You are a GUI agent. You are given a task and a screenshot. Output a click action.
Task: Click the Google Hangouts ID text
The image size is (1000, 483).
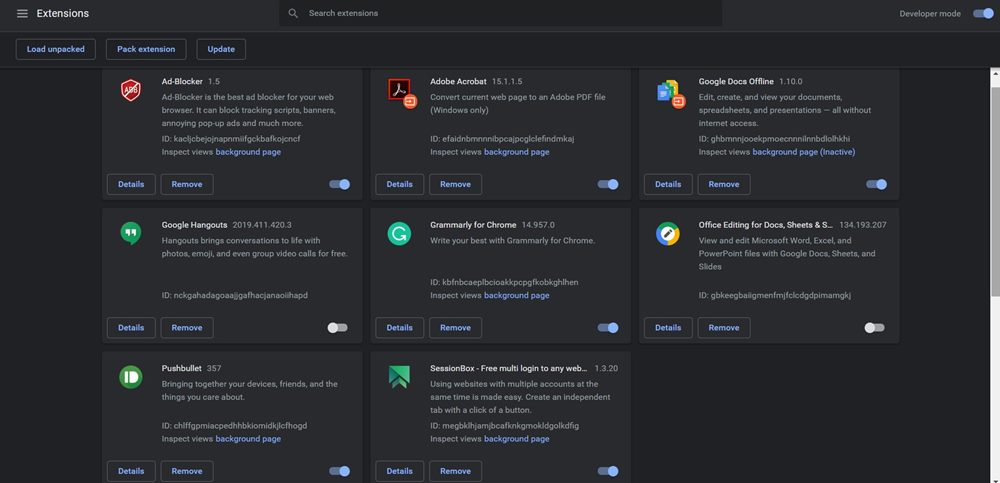click(235, 296)
